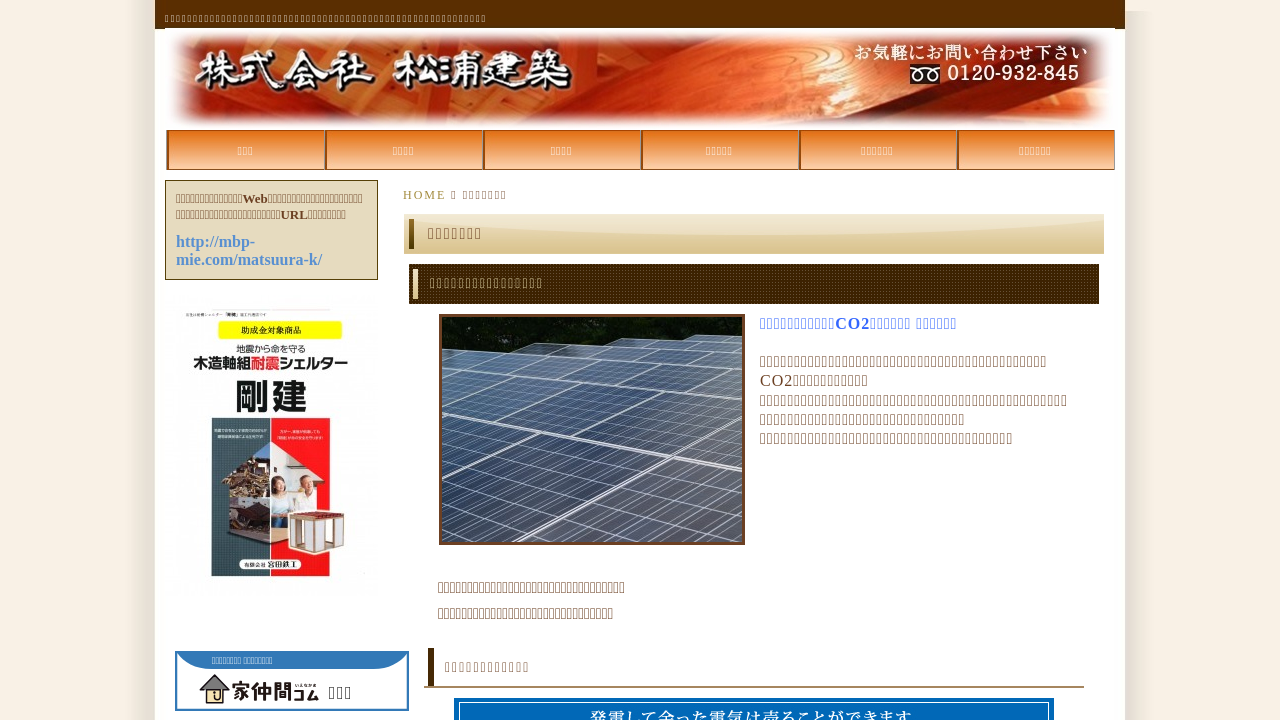
Task: Click the house icon in 家仲間コム banner
Action: point(214,689)
